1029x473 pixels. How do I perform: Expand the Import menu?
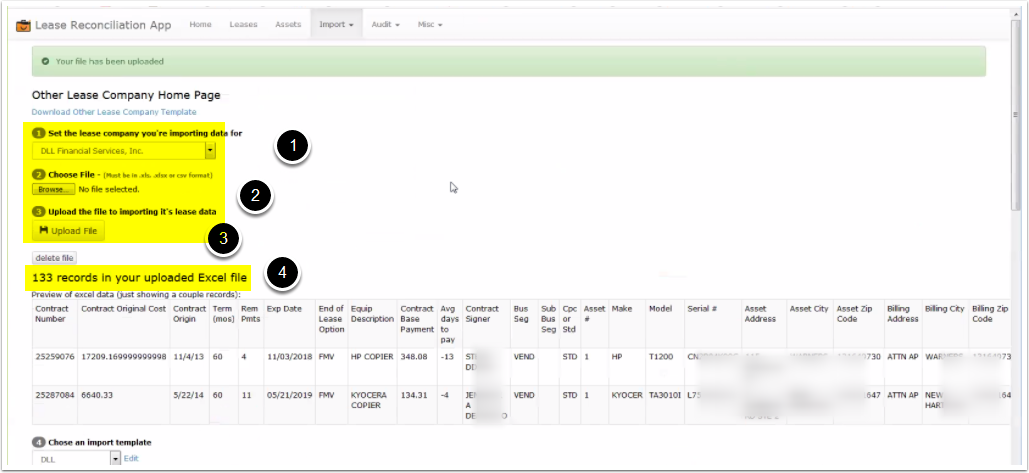[337, 24]
